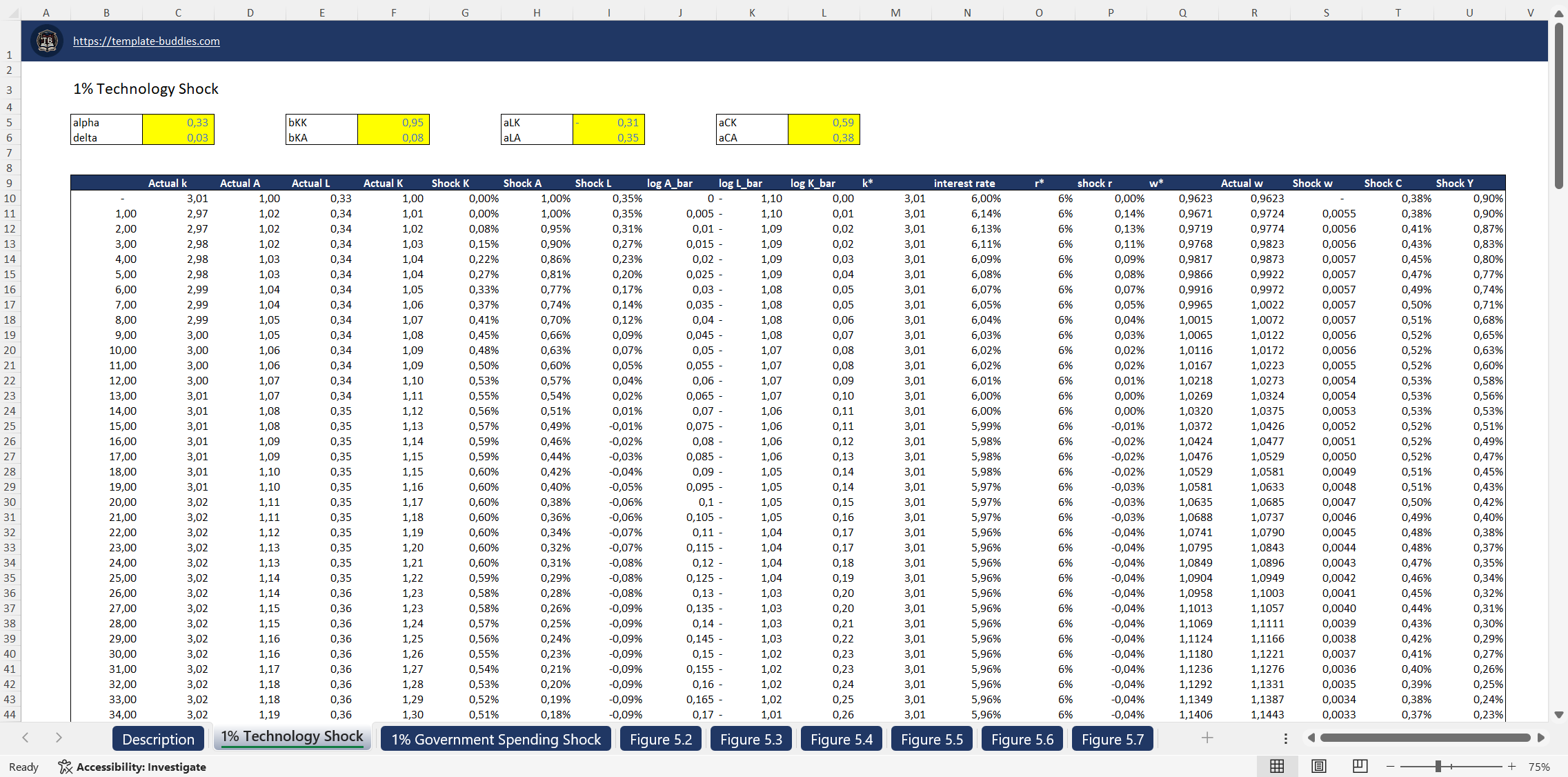Select column N by its header
The width and height of the screenshot is (1568, 777).
[x=967, y=12]
